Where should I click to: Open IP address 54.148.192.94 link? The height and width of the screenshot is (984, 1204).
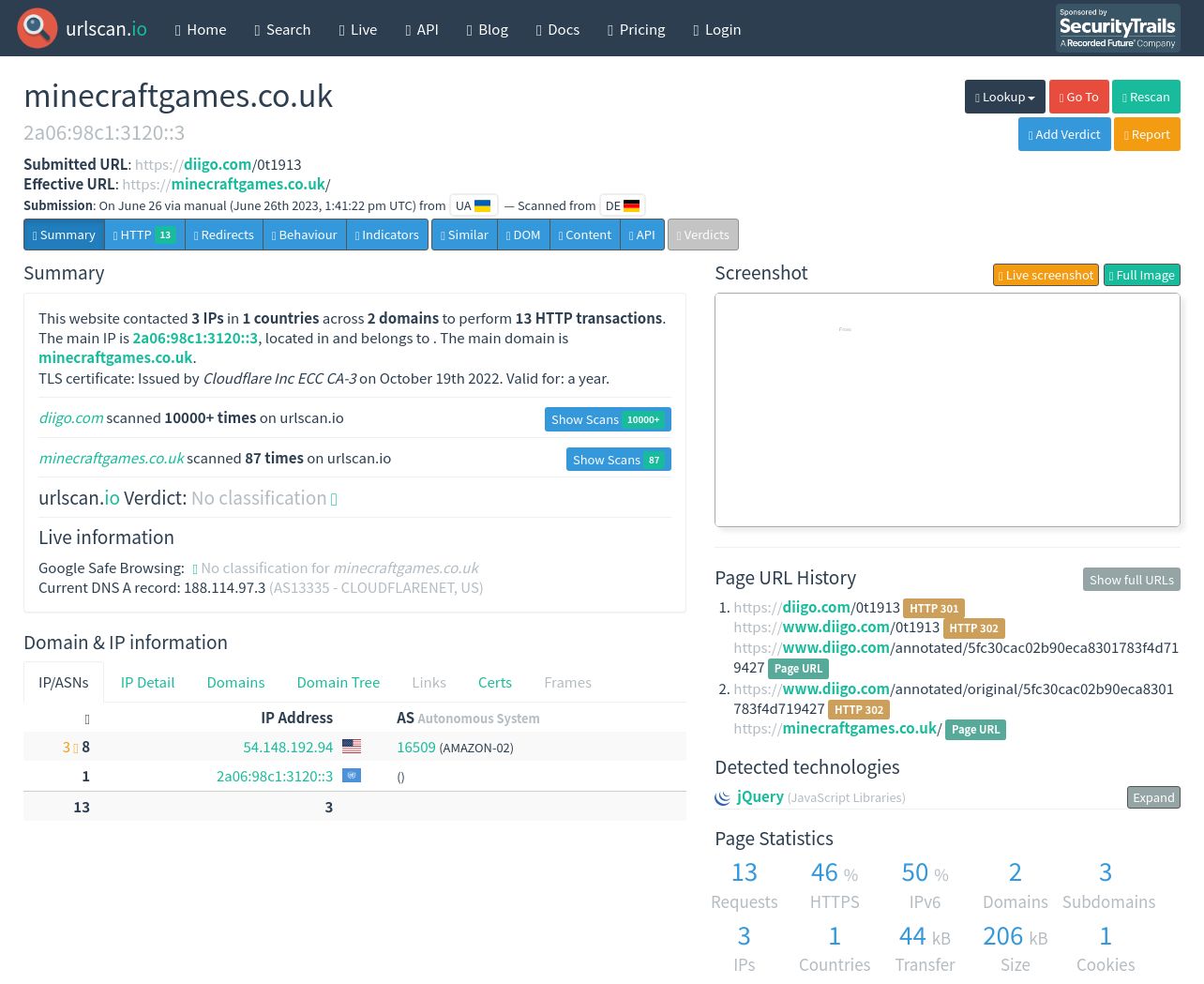(288, 747)
